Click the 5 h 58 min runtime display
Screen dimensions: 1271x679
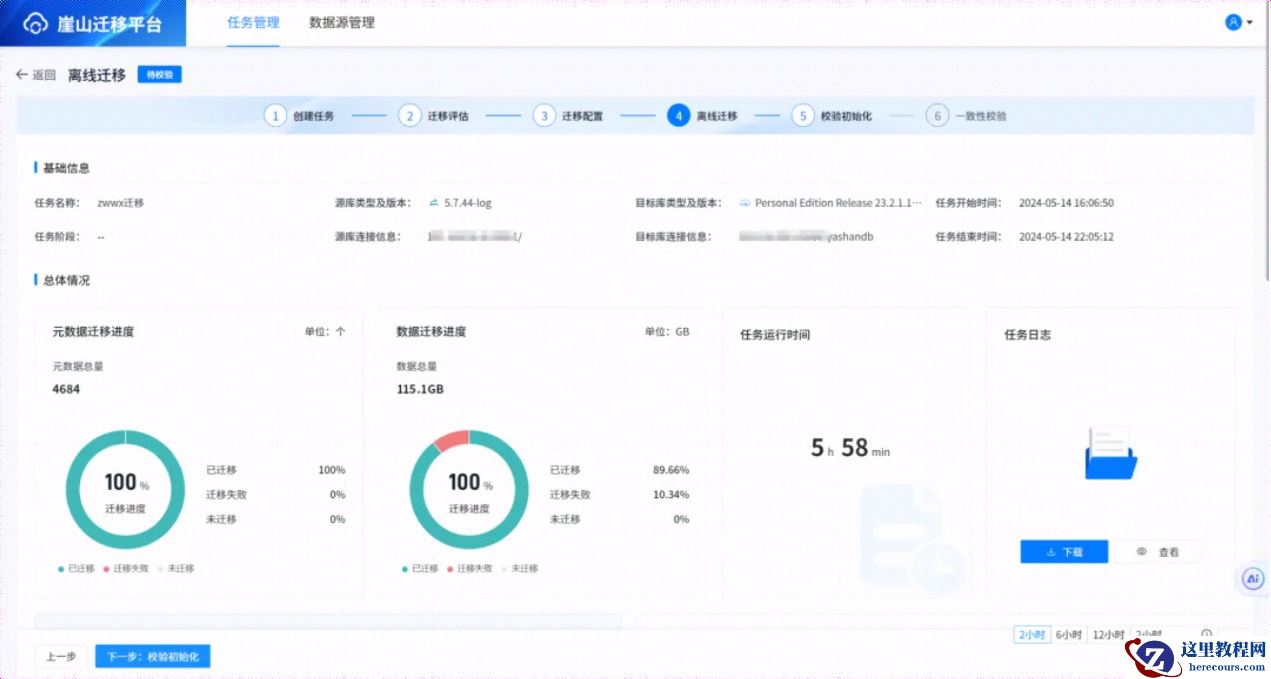tap(850, 448)
